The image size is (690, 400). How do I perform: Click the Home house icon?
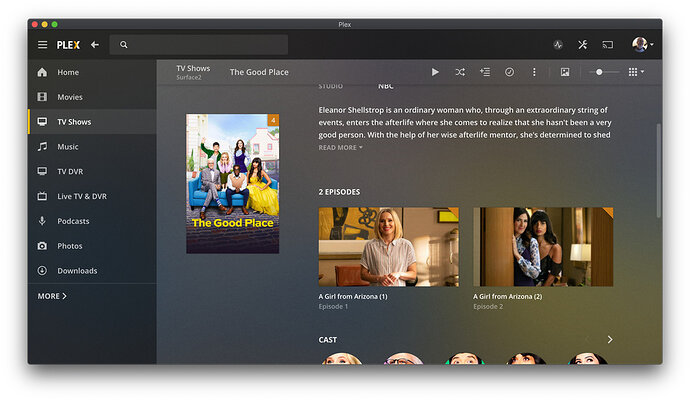point(42,72)
